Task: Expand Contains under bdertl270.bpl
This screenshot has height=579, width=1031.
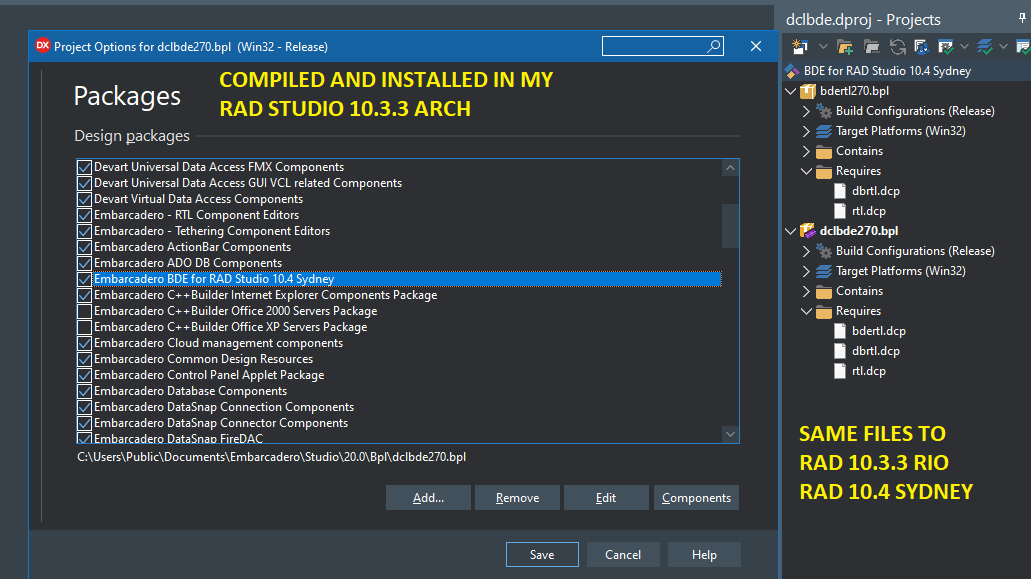Action: [x=807, y=151]
